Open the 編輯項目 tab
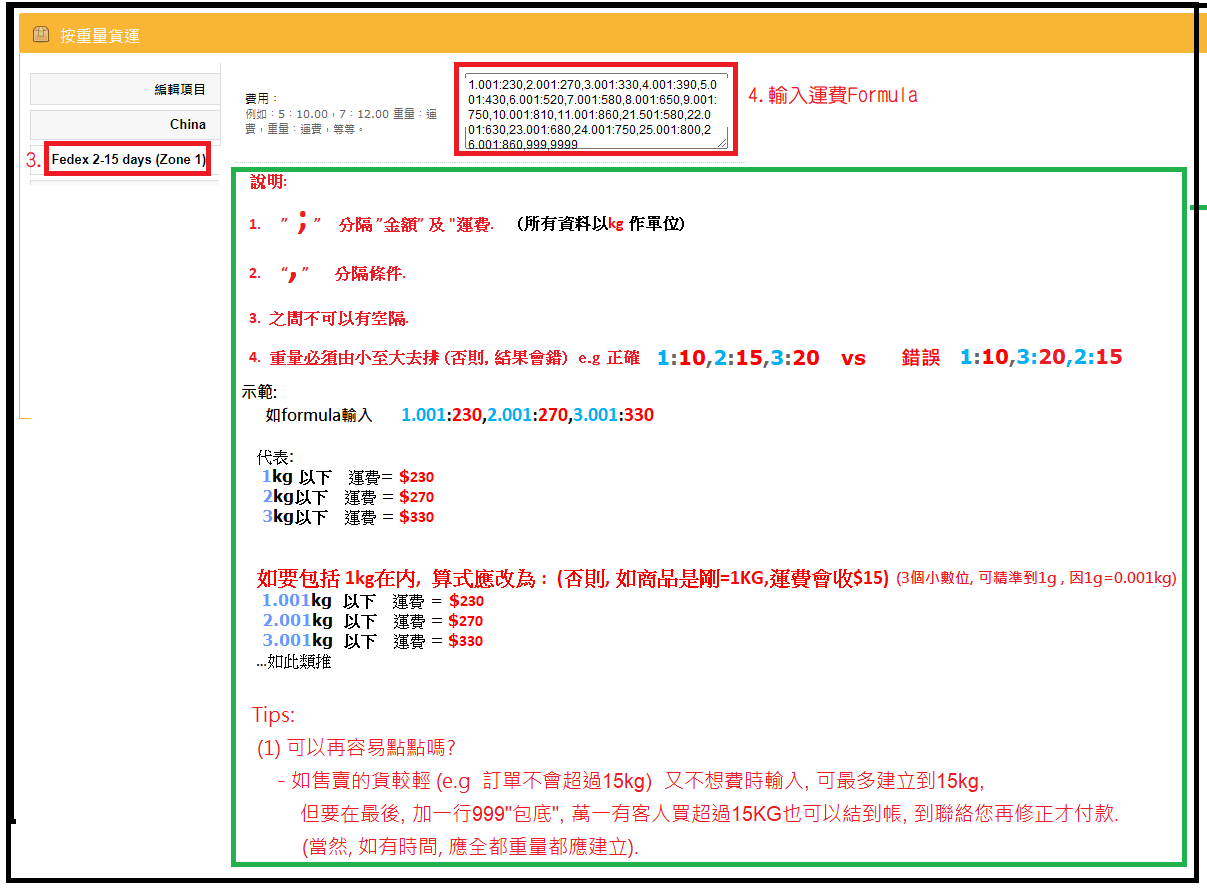Image resolution: width=1207 pixels, height=889 pixels. [126, 89]
